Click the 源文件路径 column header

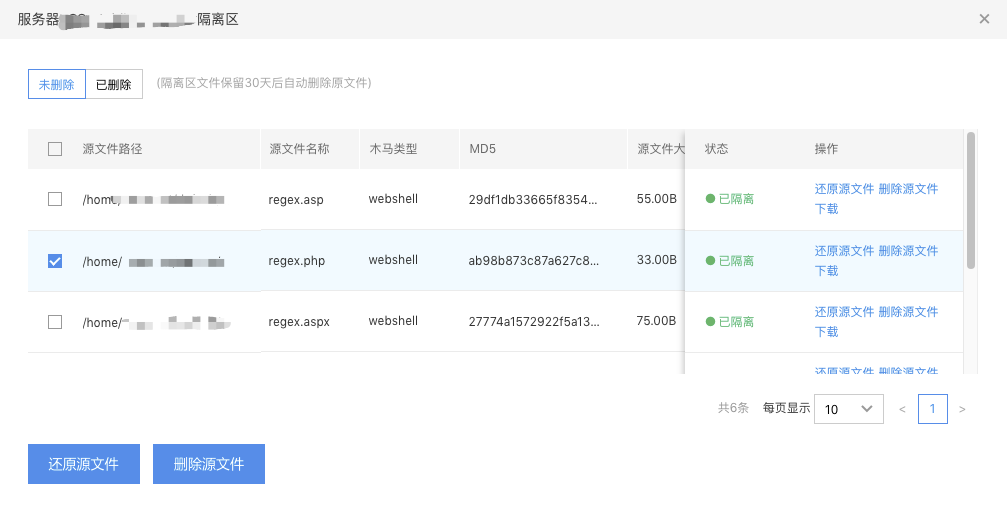(x=112, y=149)
